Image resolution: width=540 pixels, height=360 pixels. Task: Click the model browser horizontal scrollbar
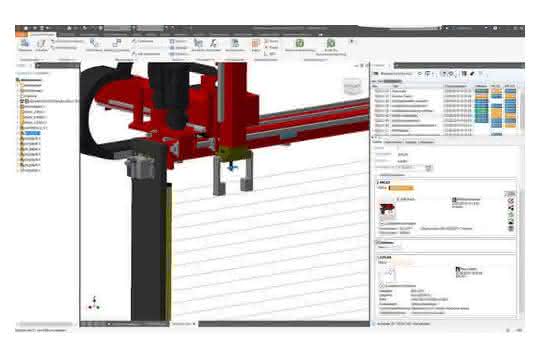[45, 324]
